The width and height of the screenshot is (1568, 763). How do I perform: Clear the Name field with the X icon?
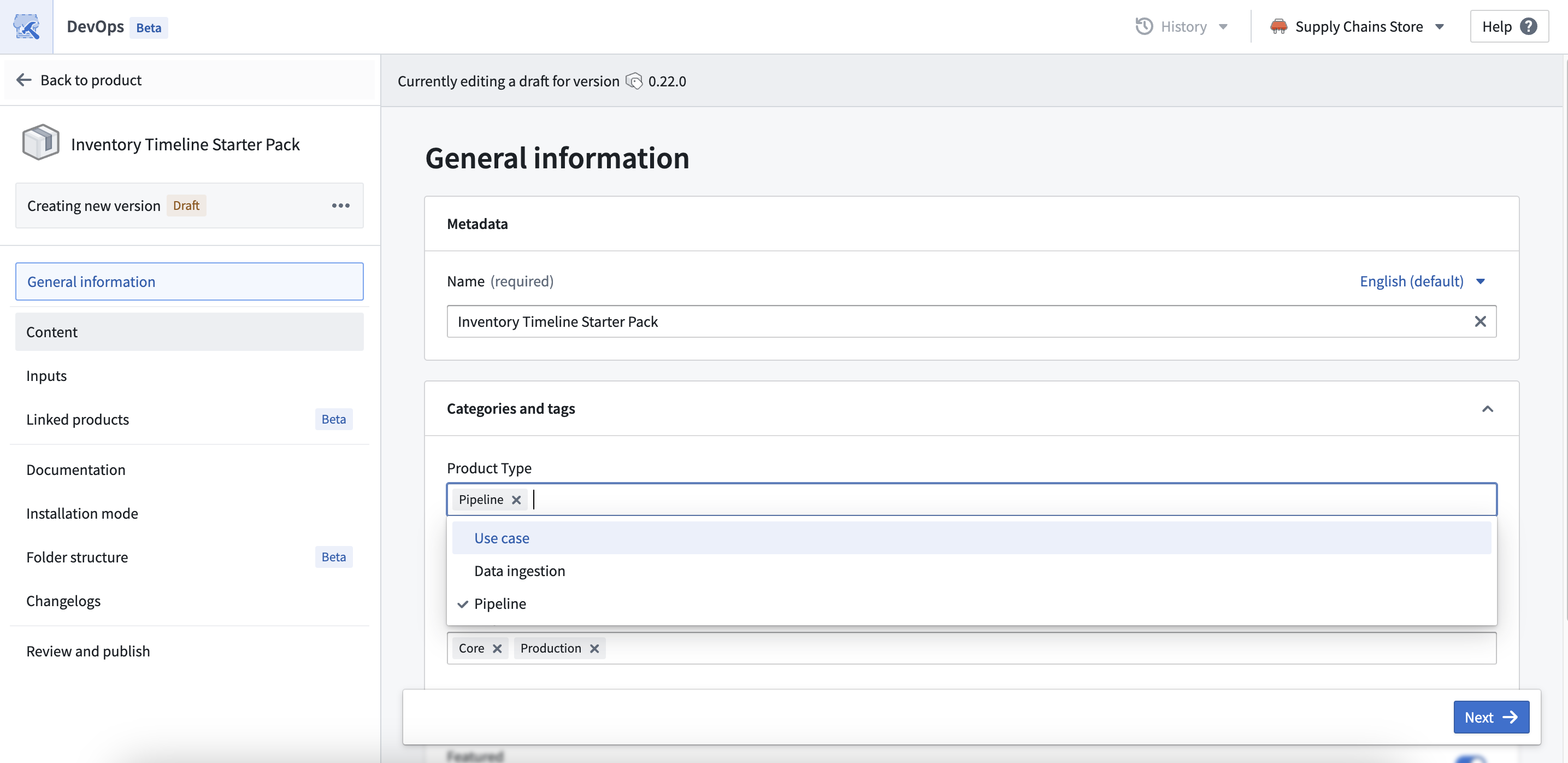tap(1479, 321)
